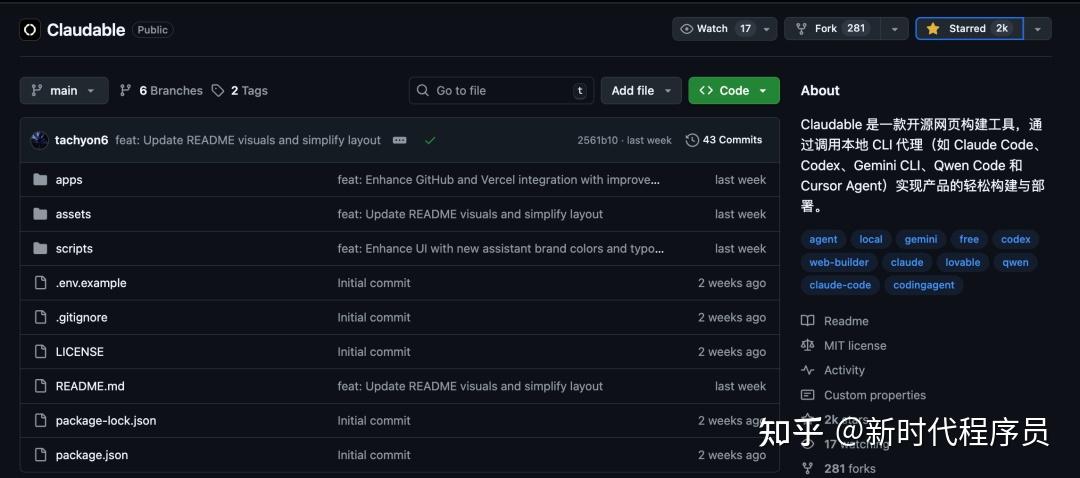Click the folder icon beside apps

pyautogui.click(x=40, y=180)
